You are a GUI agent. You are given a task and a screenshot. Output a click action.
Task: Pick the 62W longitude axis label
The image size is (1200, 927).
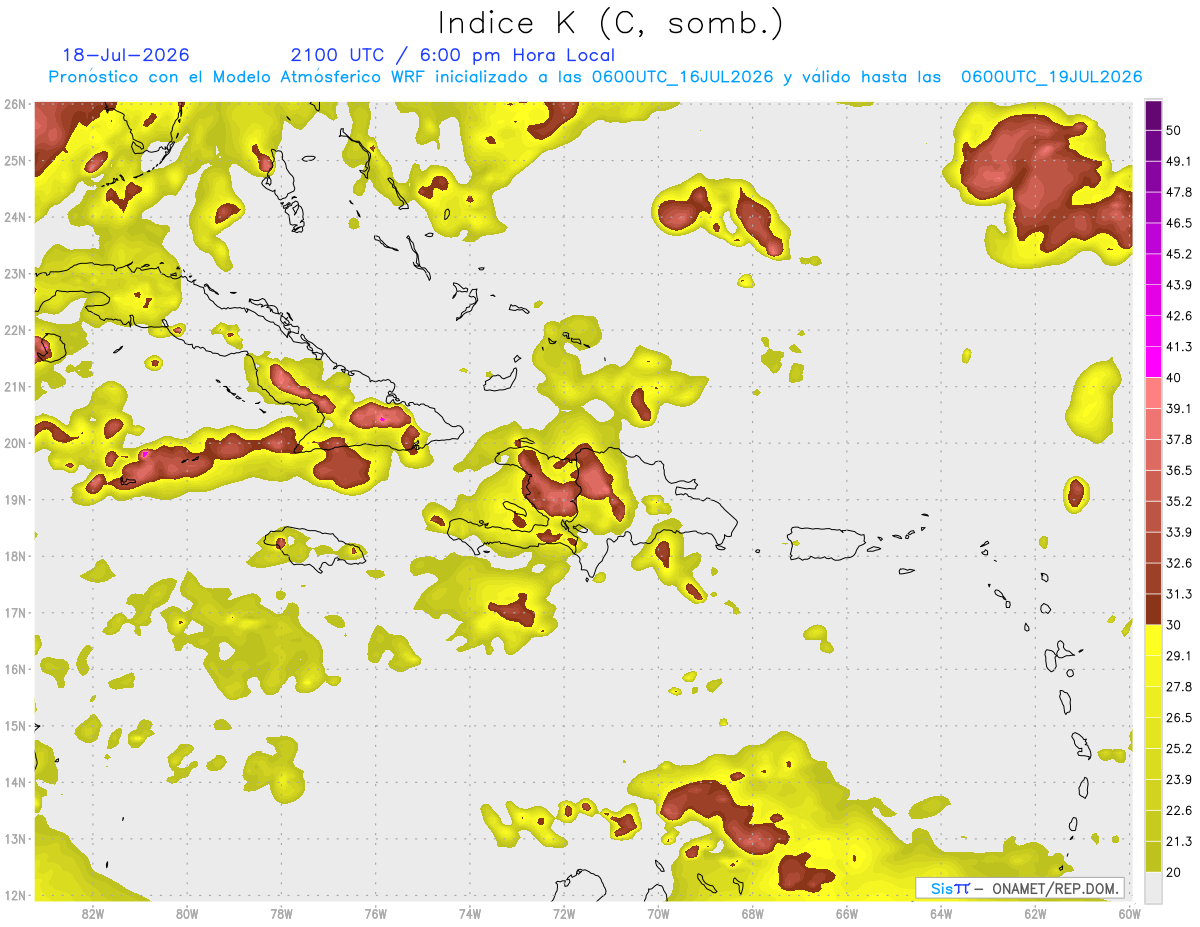1035,913
